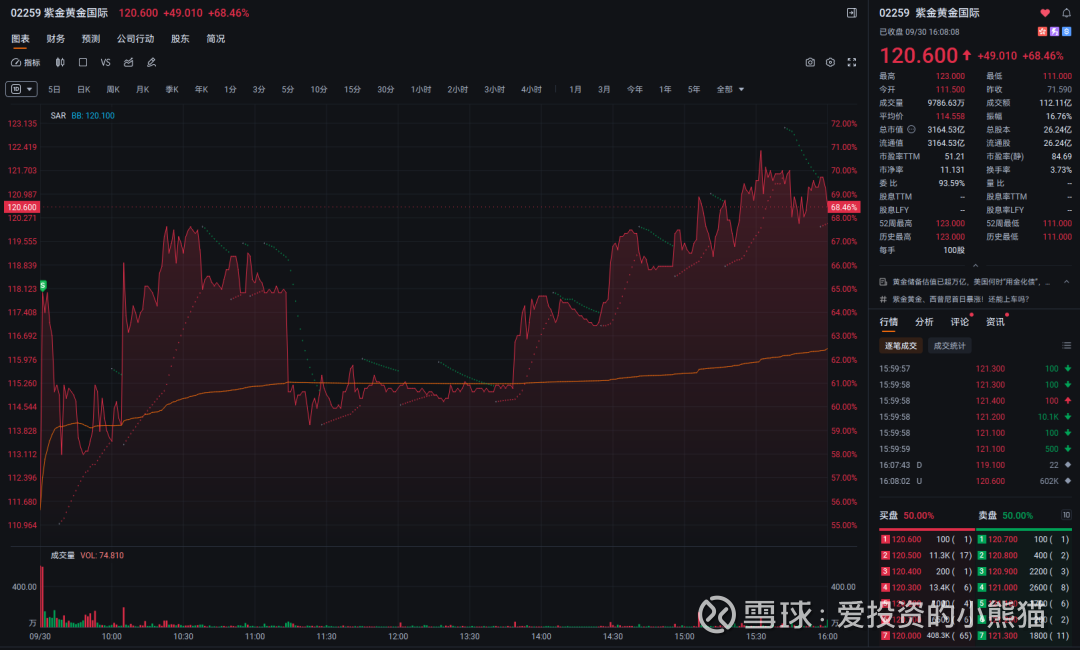Switch to the 评论 tab in side panel
1080x650 pixels.
click(x=959, y=322)
